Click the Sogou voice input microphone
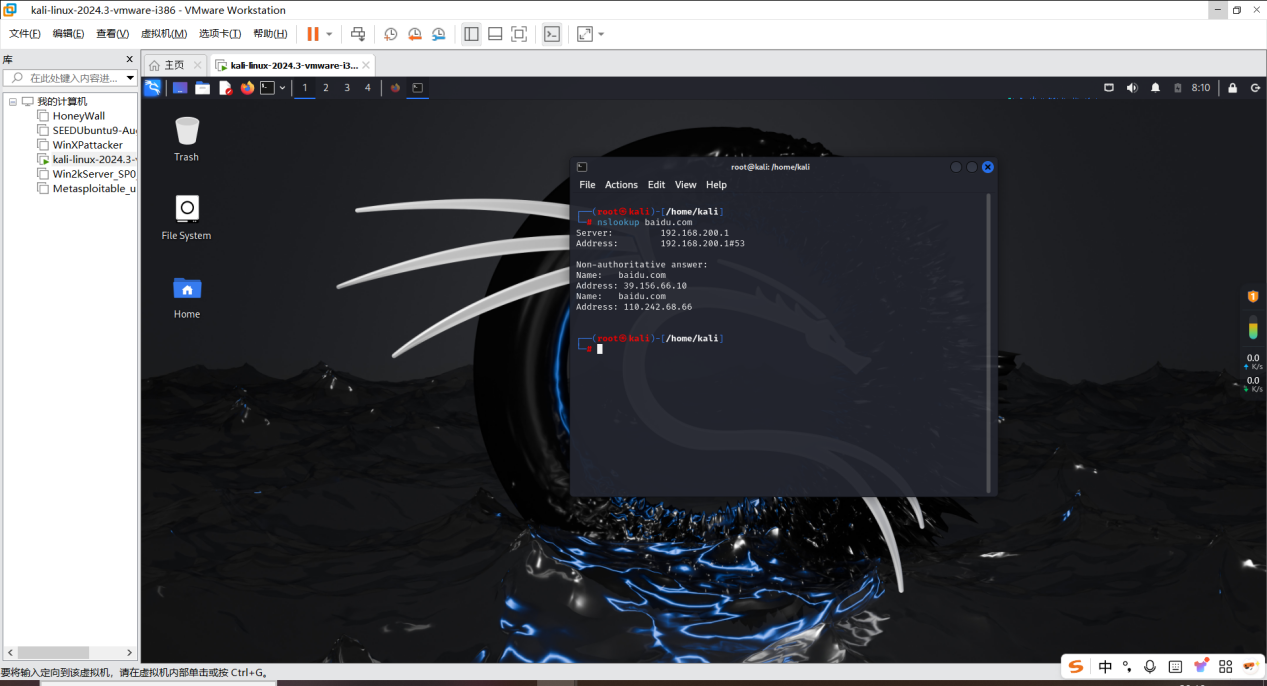1267x686 pixels. click(1150, 667)
